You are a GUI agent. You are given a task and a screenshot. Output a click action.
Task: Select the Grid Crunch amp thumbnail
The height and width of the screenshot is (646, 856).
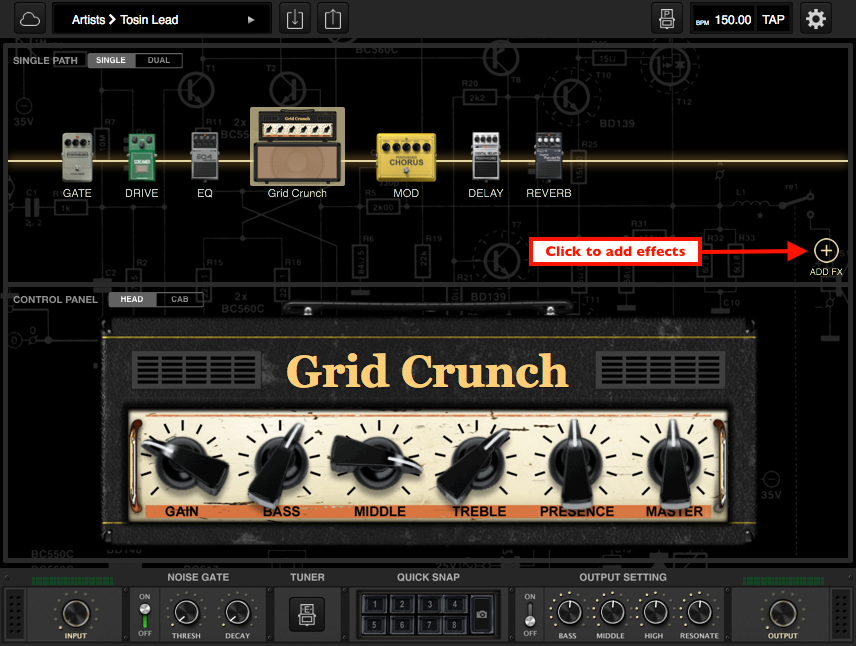(x=297, y=146)
